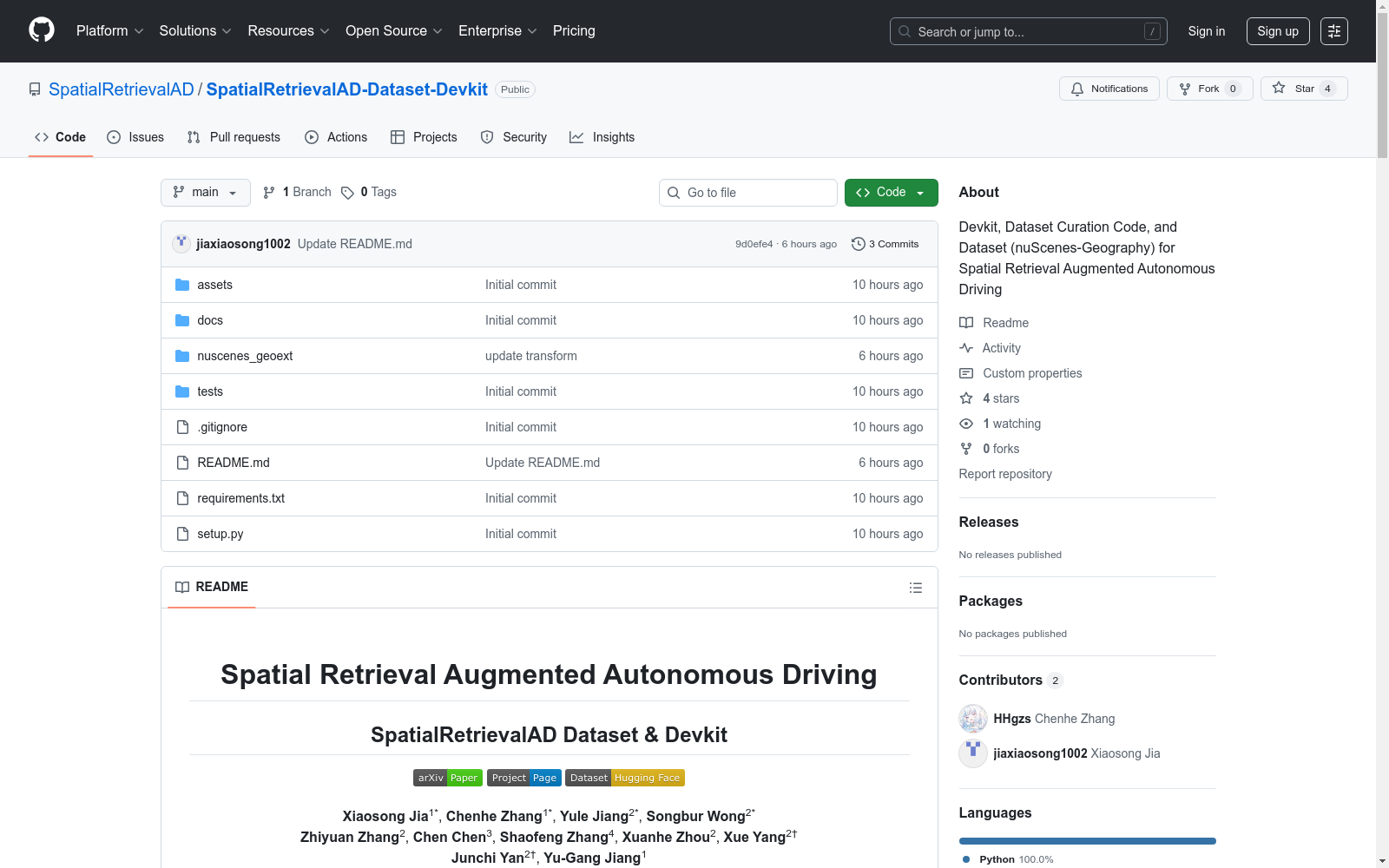
Task: Expand the Platform menu
Action: pyautogui.click(x=109, y=31)
